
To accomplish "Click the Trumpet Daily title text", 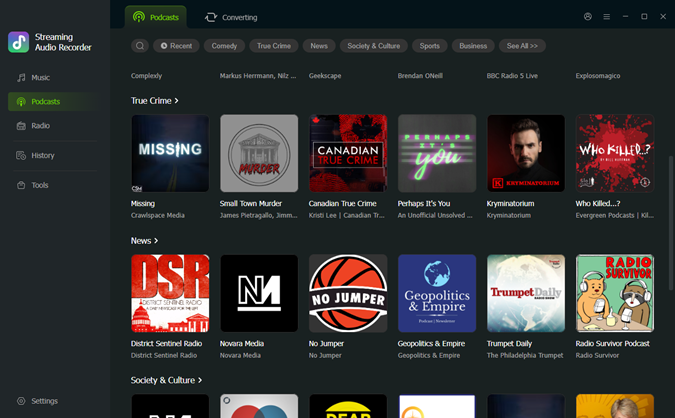I will (509, 344).
